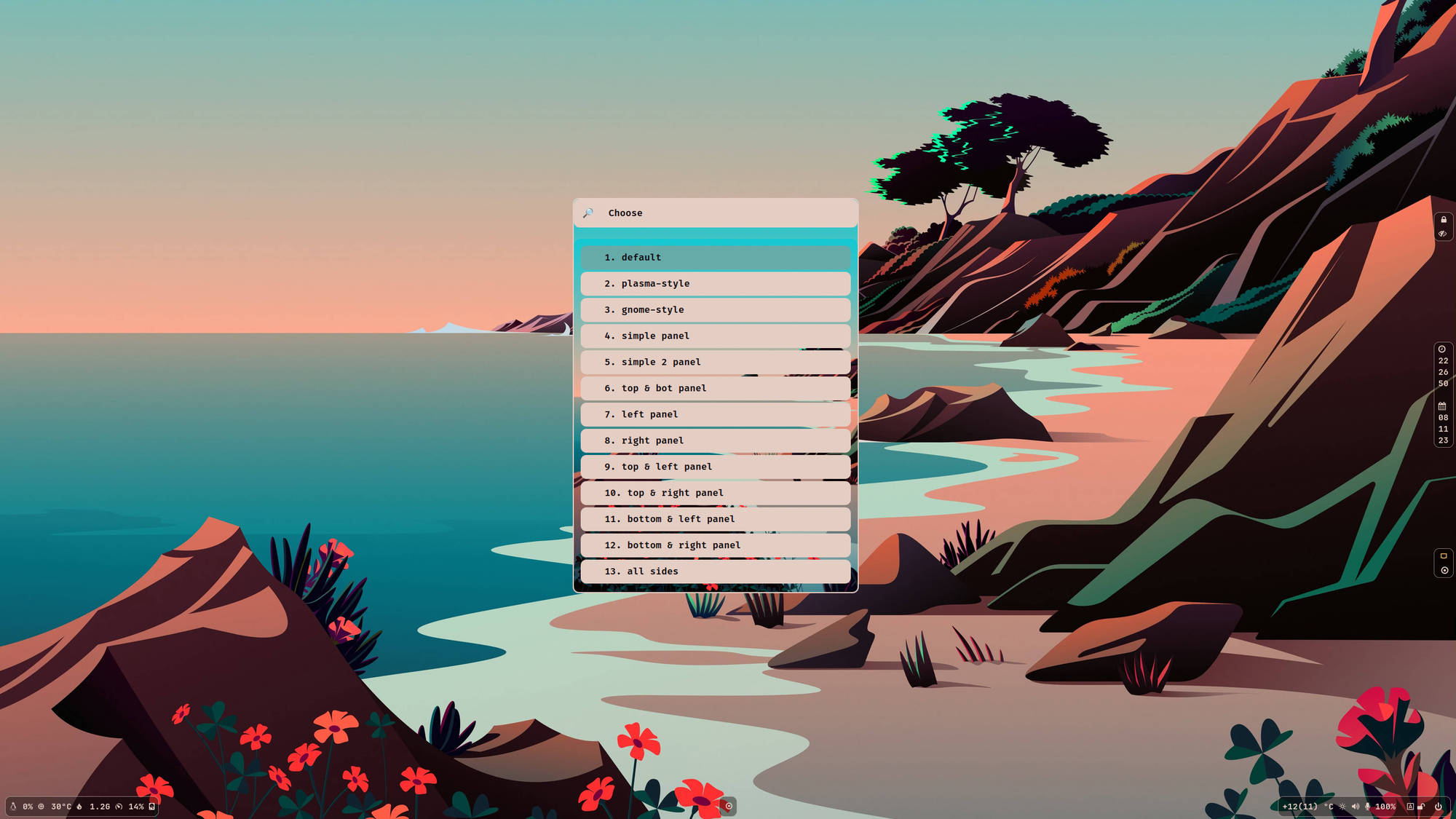Select "8. right panel" entry

click(x=715, y=441)
